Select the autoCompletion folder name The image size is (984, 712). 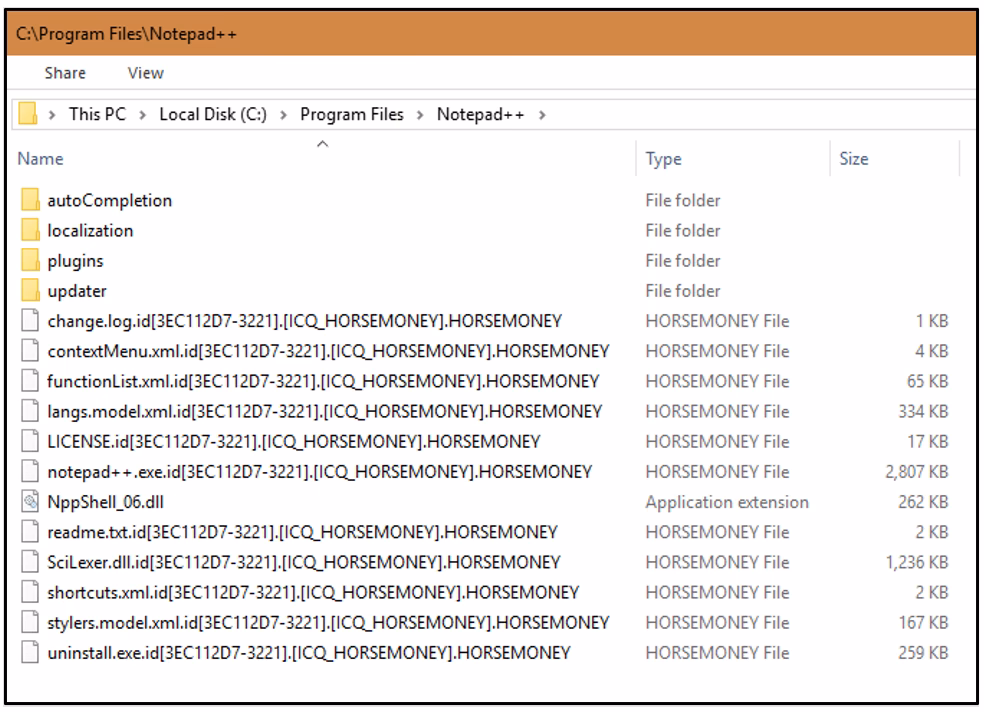pos(110,201)
